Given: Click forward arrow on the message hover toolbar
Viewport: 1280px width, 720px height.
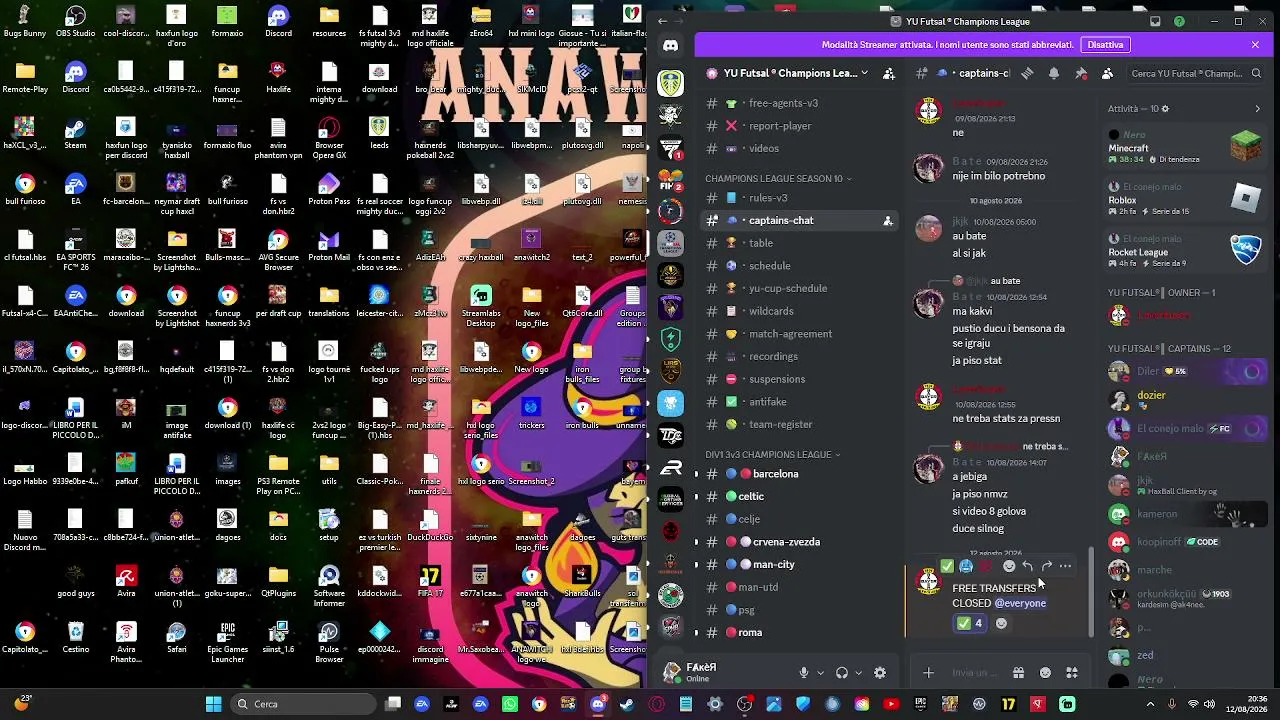Looking at the screenshot, I should [1046, 566].
